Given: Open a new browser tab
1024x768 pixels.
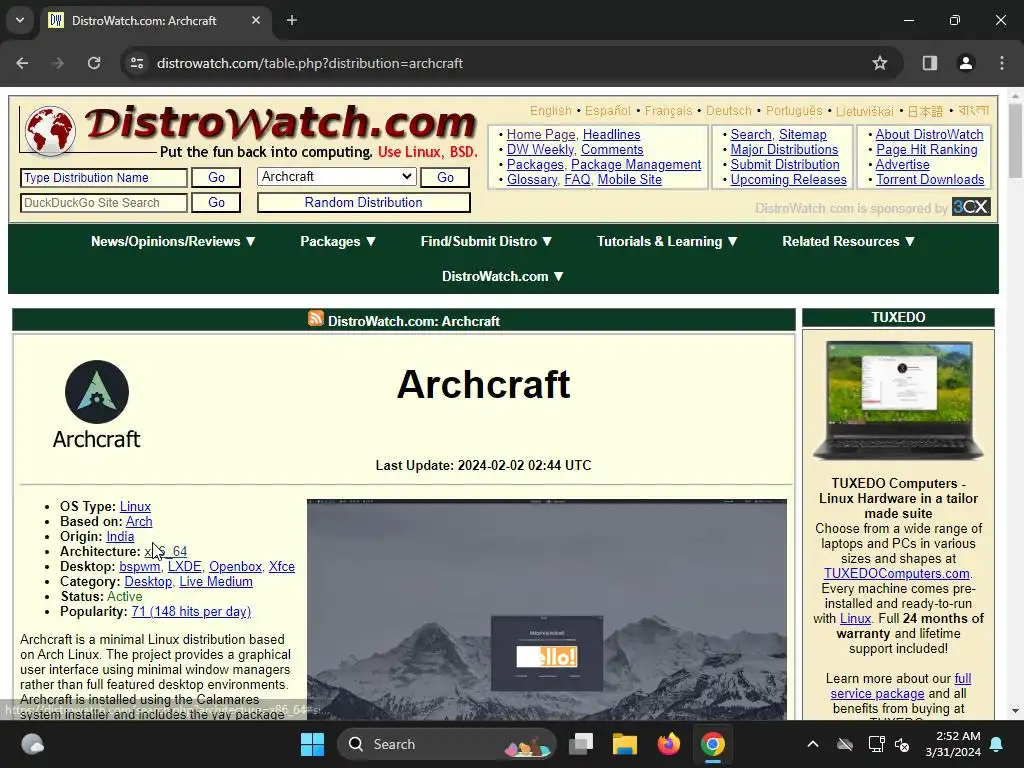Looking at the screenshot, I should coord(292,20).
